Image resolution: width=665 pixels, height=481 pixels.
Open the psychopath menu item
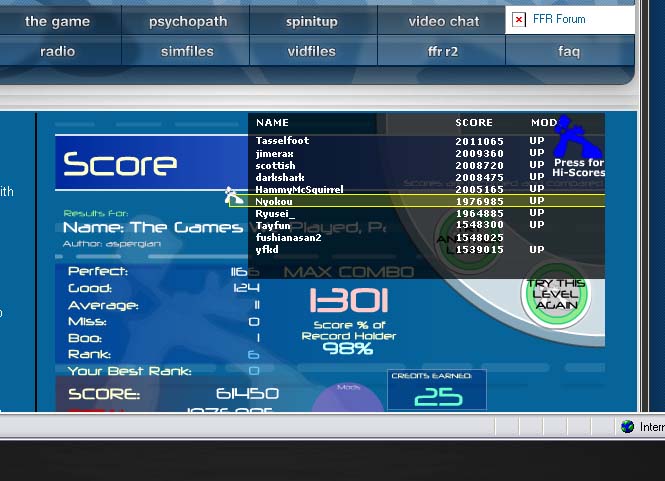point(188,21)
